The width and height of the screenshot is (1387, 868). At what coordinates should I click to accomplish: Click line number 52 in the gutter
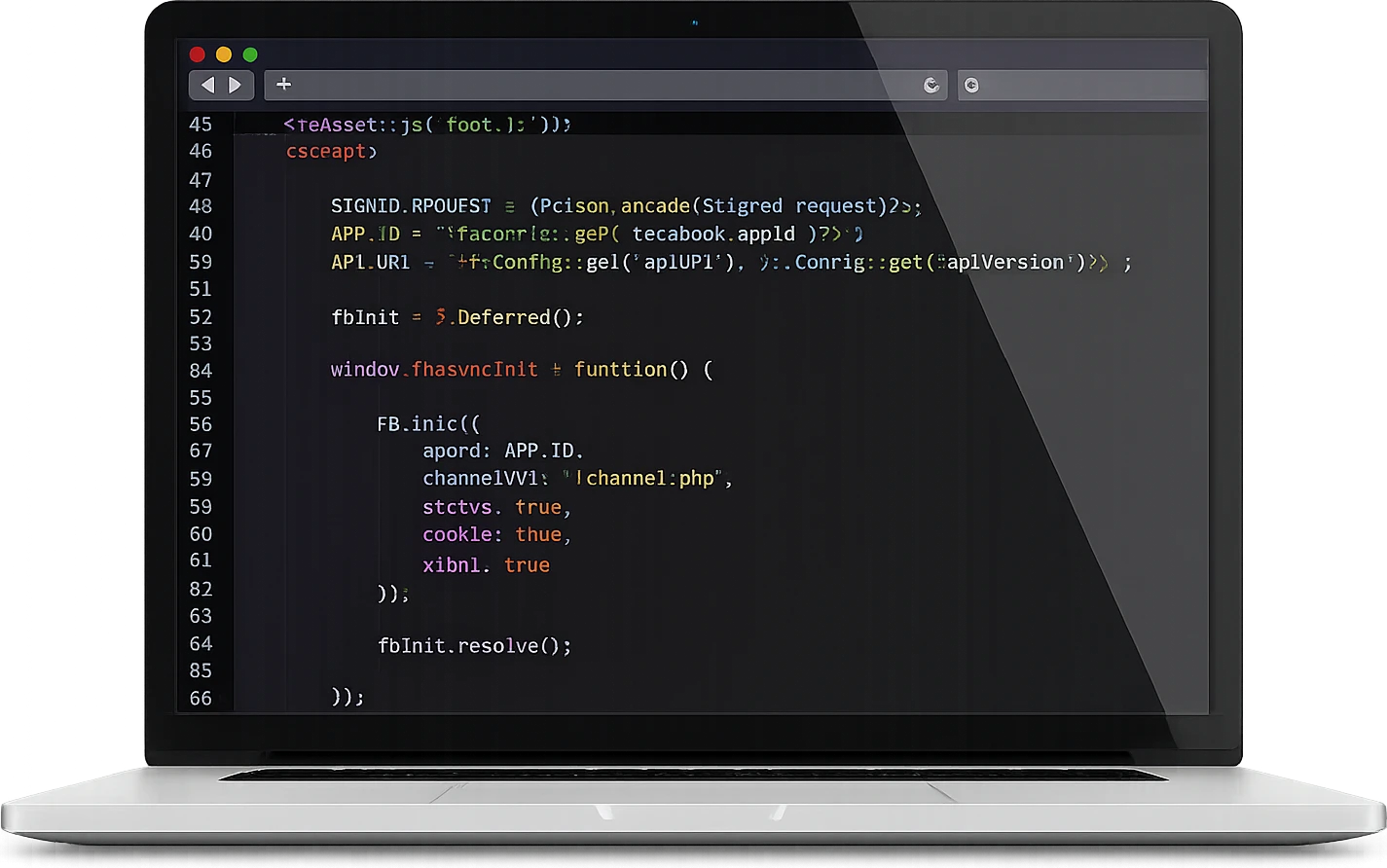tap(201, 317)
